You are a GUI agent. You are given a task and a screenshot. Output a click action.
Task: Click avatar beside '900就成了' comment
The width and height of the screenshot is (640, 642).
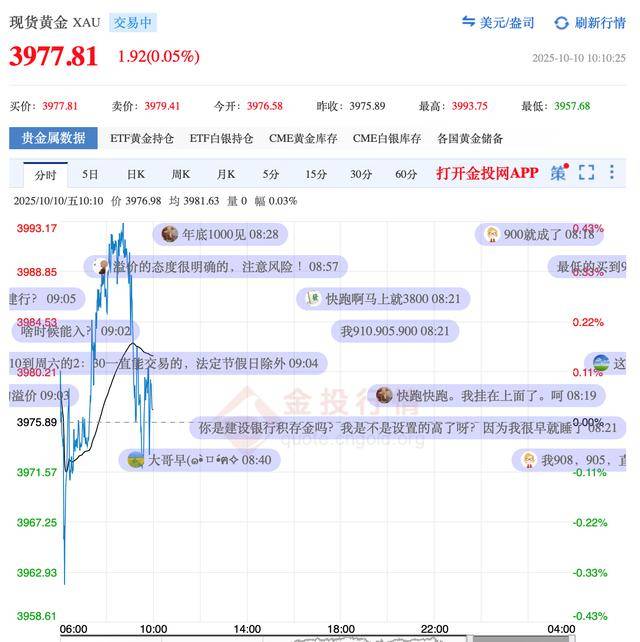pos(492,234)
